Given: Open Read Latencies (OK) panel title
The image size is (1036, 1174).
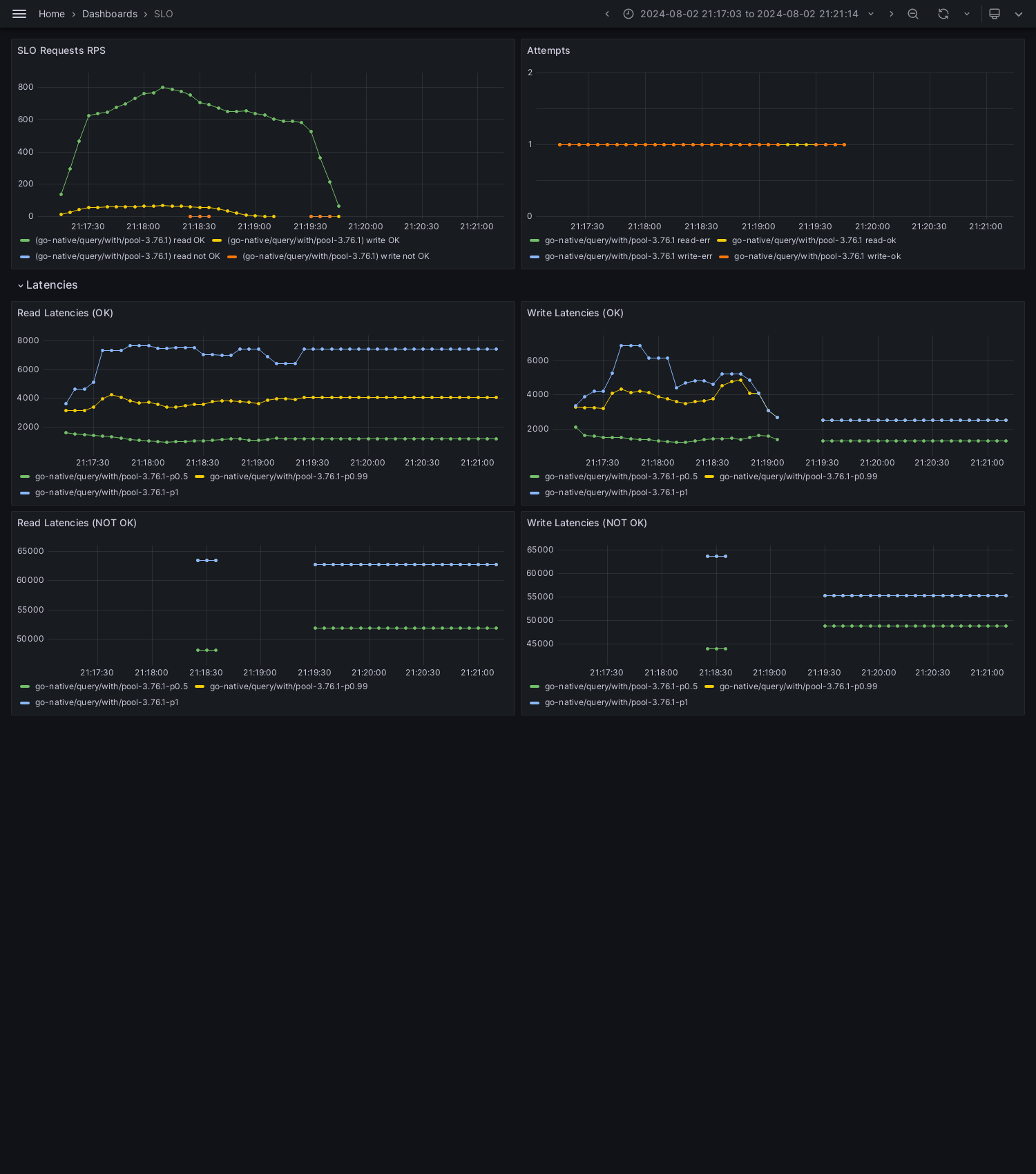Looking at the screenshot, I should [65, 313].
